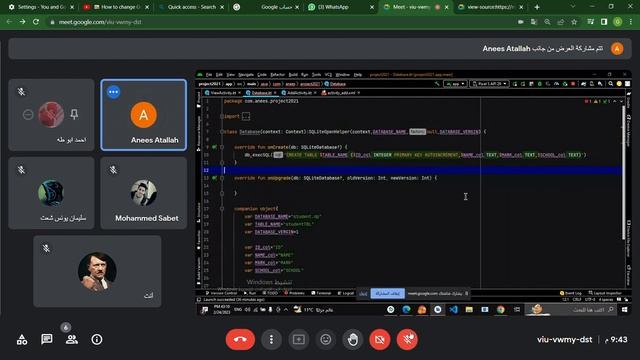
Task: Select the سليمان يونس شعت participant tile
Action: [x=51, y=193]
